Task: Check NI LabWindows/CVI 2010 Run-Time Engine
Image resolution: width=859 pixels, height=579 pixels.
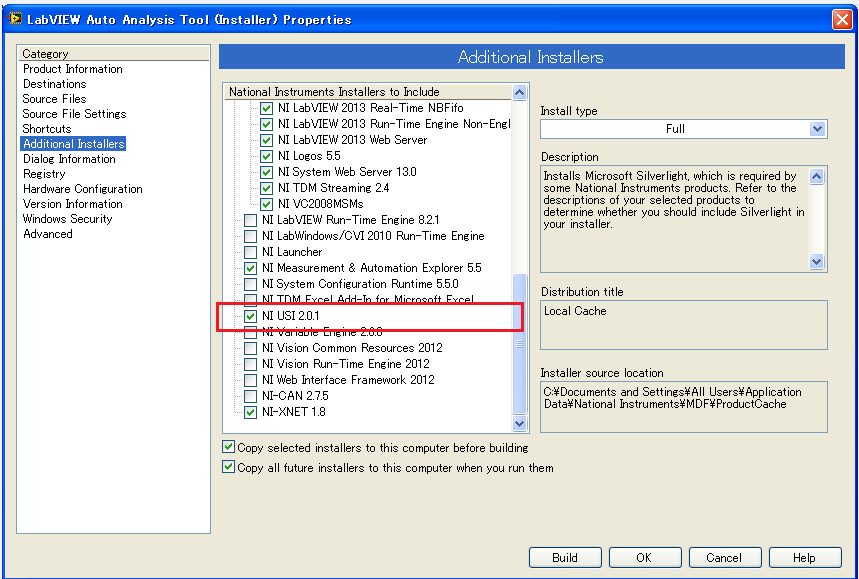Action: (x=250, y=236)
